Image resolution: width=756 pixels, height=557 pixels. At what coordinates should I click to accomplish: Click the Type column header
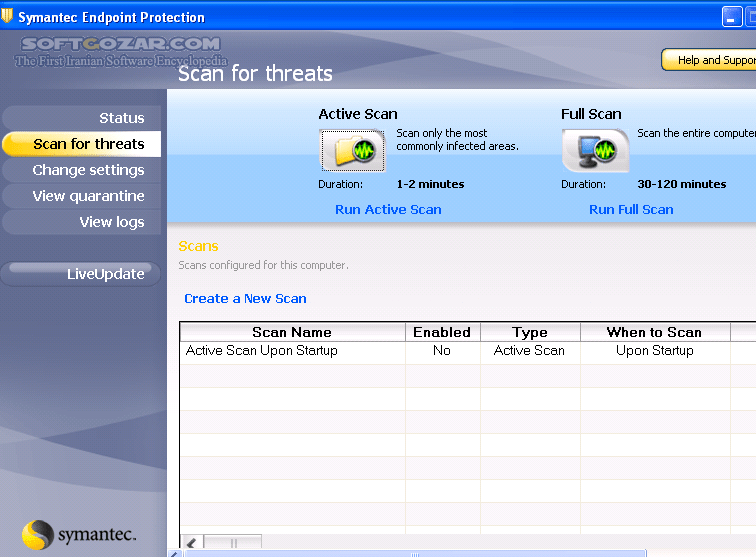tap(530, 332)
